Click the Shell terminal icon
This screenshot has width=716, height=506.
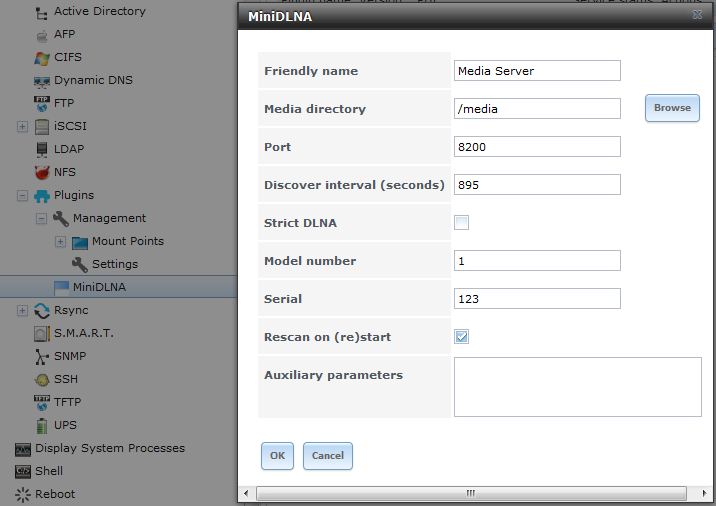pyautogui.click(x=22, y=471)
